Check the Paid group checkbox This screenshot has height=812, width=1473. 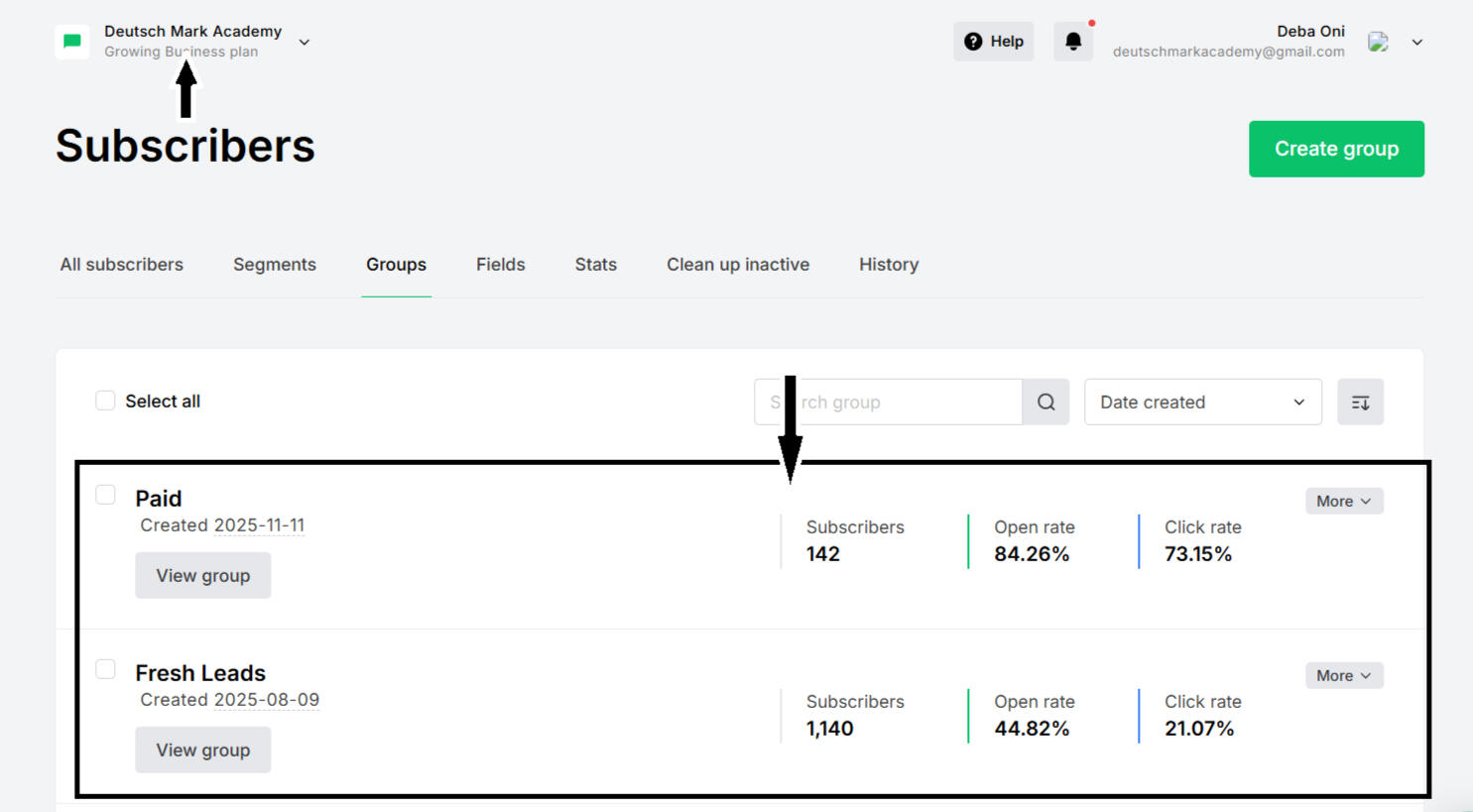pyautogui.click(x=105, y=495)
